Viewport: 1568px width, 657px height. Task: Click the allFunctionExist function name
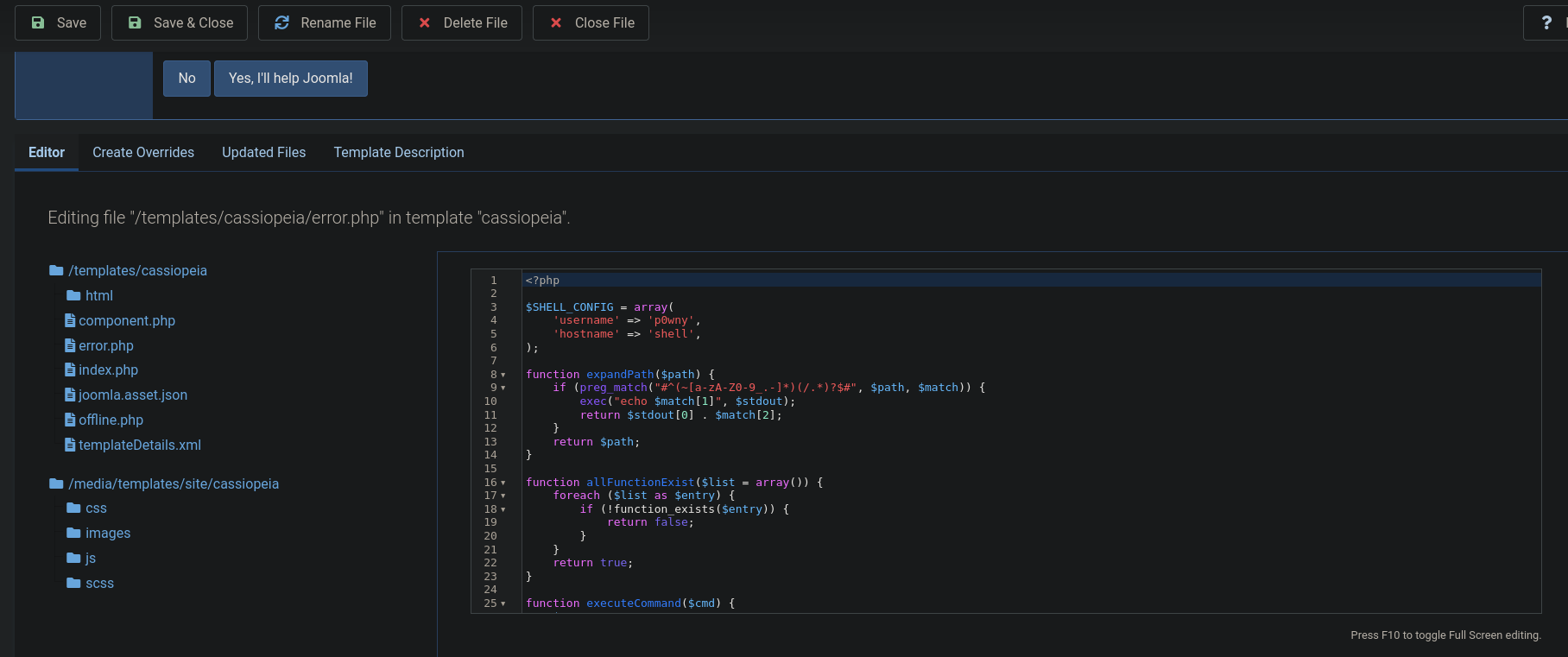pos(640,483)
